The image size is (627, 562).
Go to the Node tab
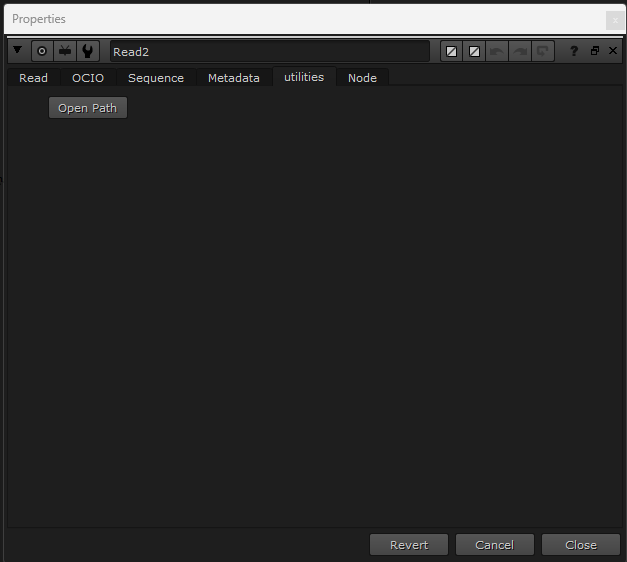click(362, 78)
